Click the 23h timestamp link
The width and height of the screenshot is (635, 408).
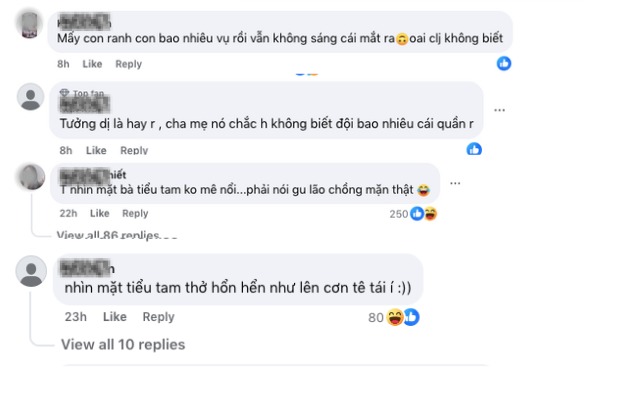(x=75, y=317)
